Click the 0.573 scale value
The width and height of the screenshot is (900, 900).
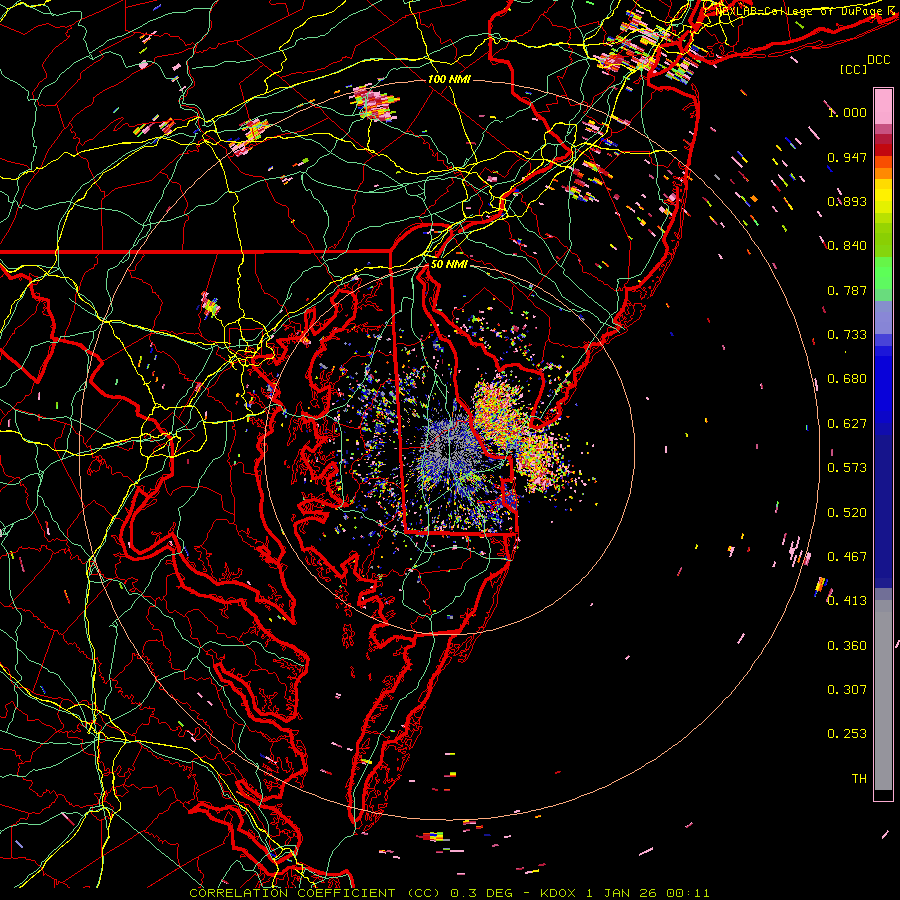tap(847, 468)
